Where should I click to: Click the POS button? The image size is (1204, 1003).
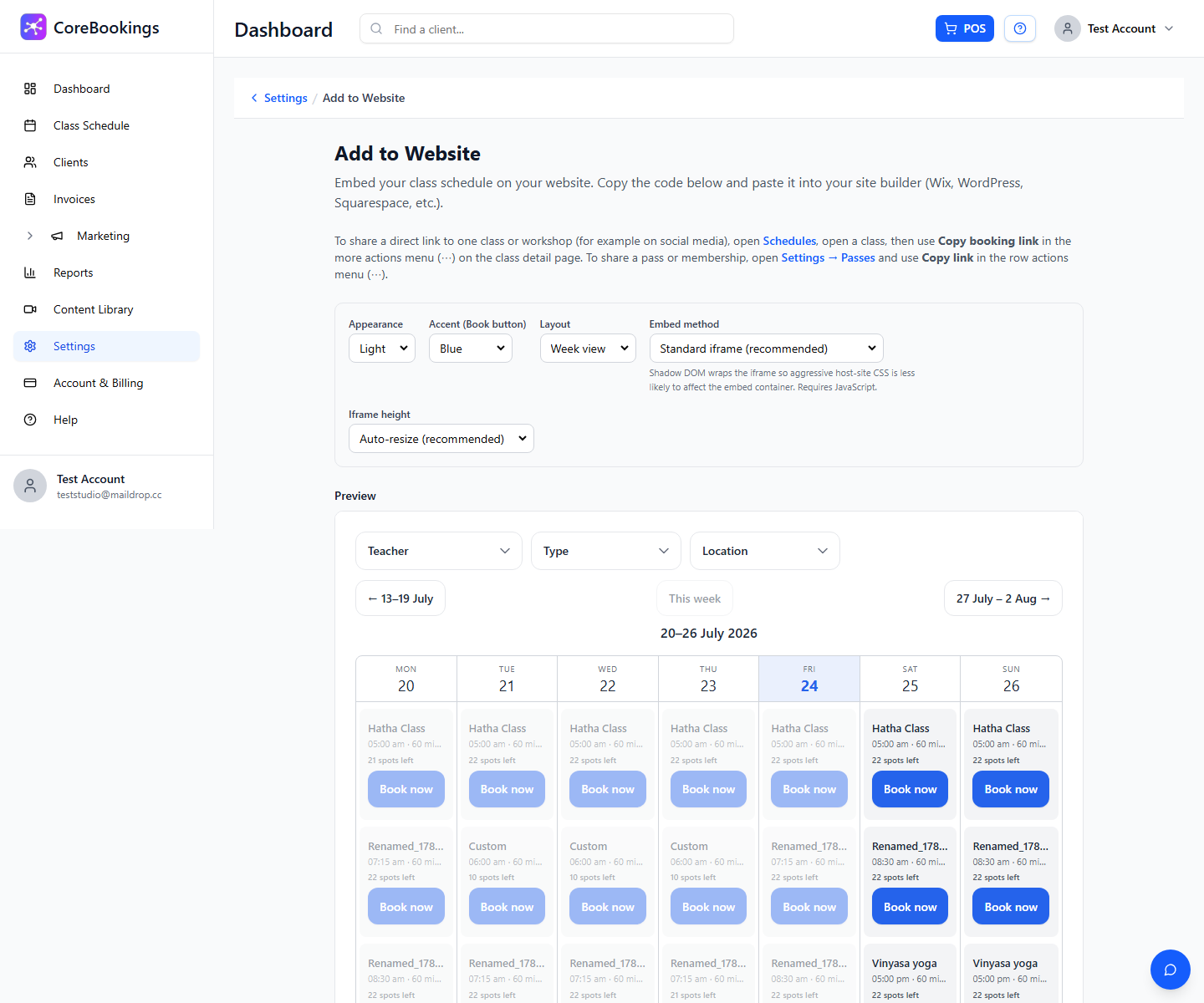click(965, 28)
